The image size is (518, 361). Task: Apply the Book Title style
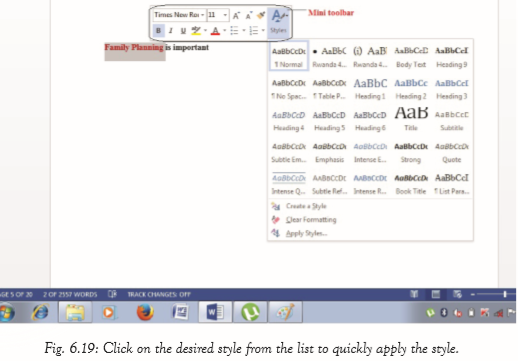[x=411, y=184]
